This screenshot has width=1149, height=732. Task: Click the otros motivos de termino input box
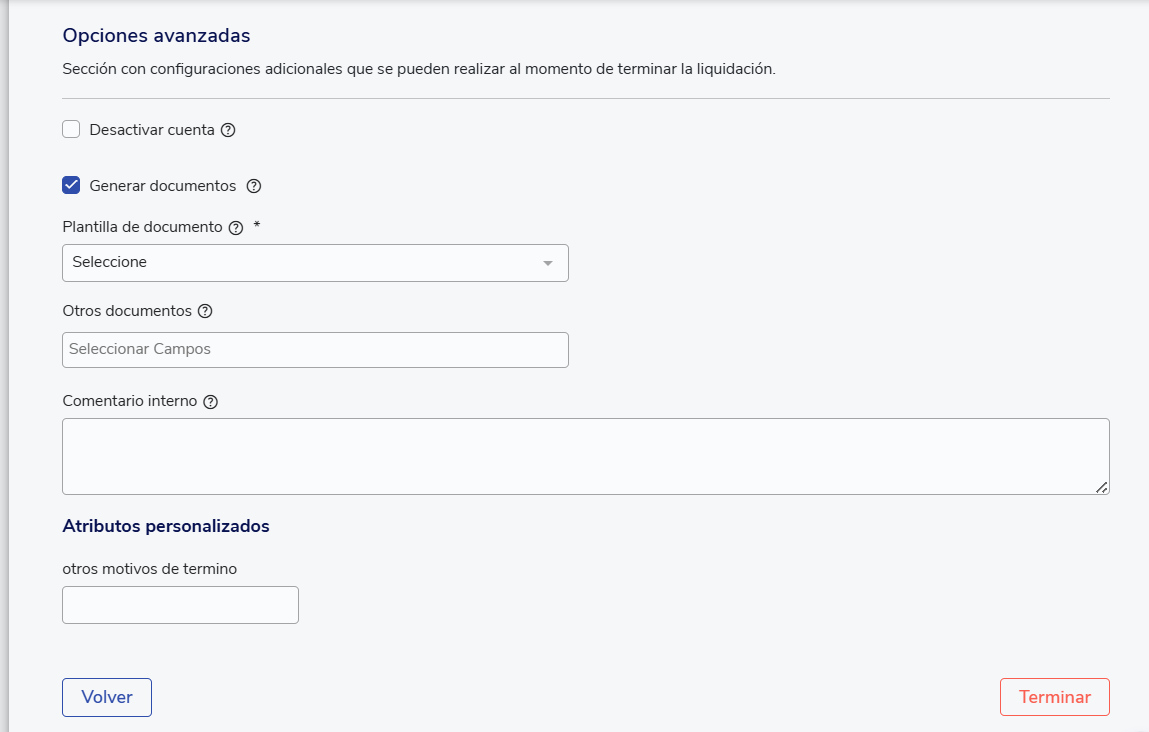pyautogui.click(x=180, y=605)
